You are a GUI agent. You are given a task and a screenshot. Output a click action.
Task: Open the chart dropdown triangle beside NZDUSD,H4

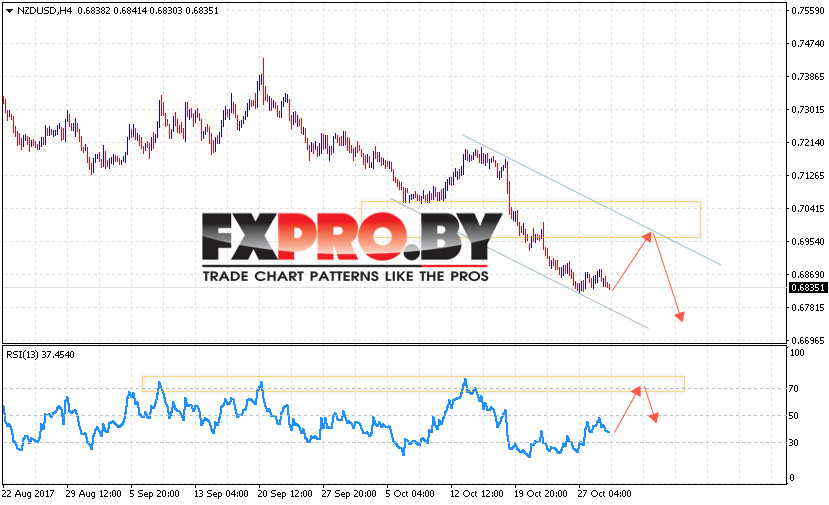click(x=9, y=11)
